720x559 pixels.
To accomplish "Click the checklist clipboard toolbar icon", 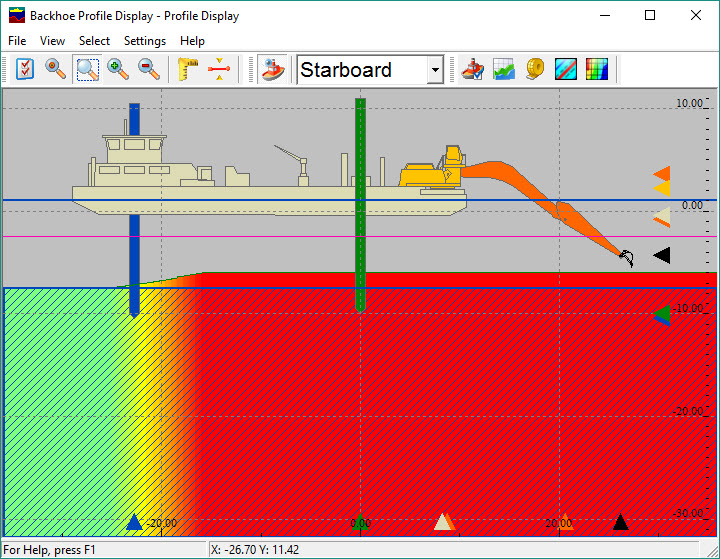I will (x=26, y=69).
